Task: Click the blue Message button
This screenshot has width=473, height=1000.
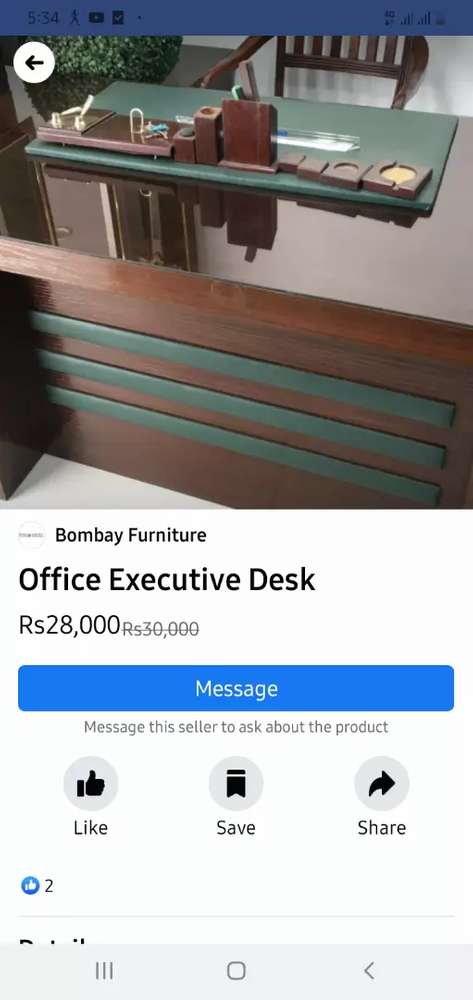Action: click(x=236, y=688)
